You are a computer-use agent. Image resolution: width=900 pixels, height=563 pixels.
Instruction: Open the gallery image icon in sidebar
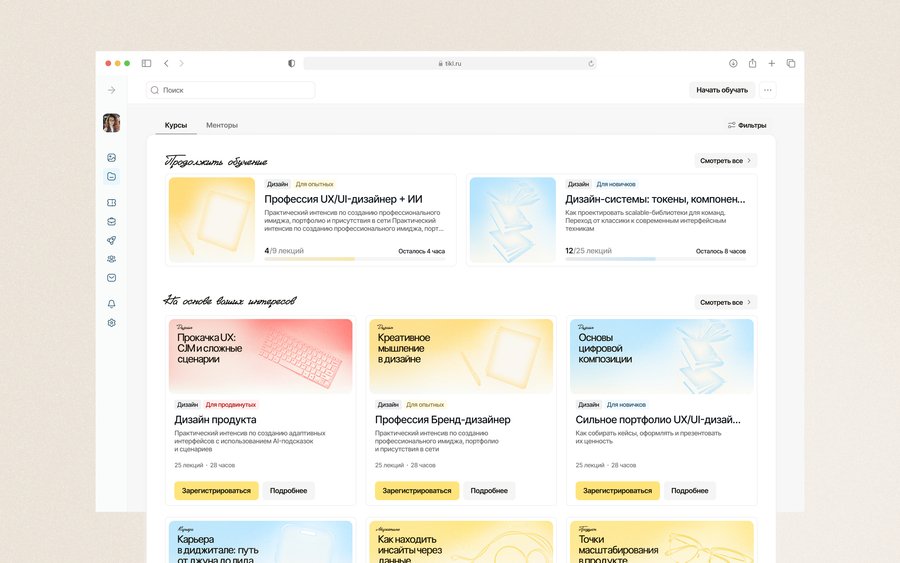[x=111, y=157]
